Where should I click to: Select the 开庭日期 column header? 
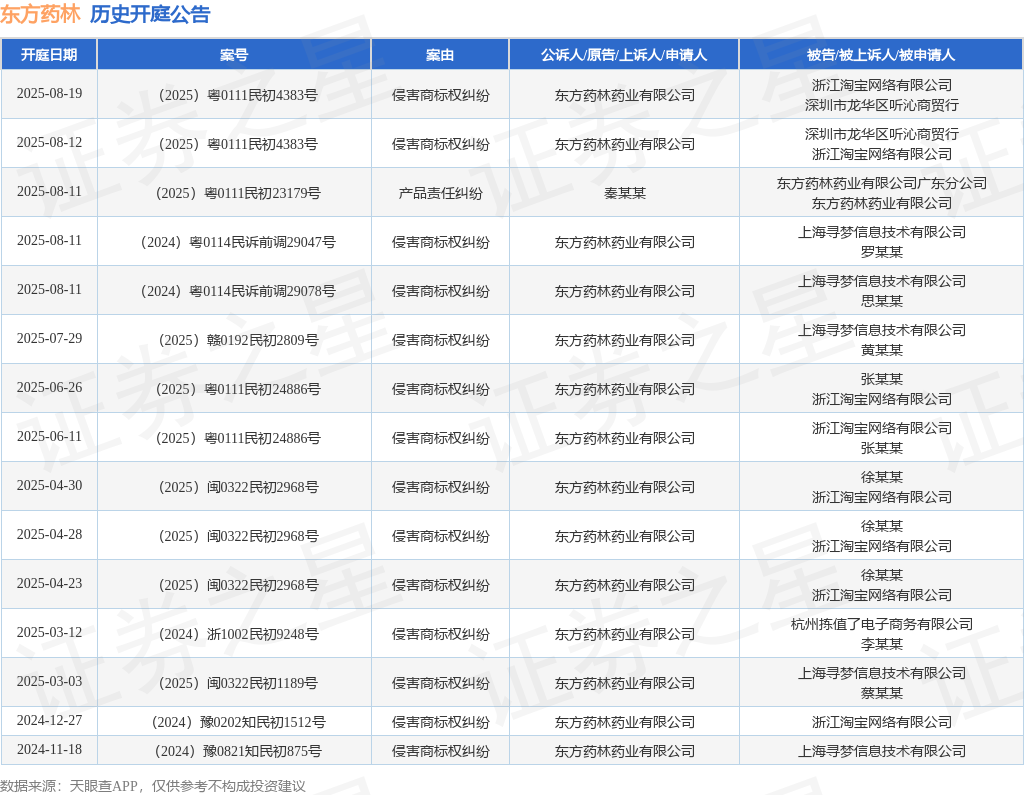coord(49,55)
